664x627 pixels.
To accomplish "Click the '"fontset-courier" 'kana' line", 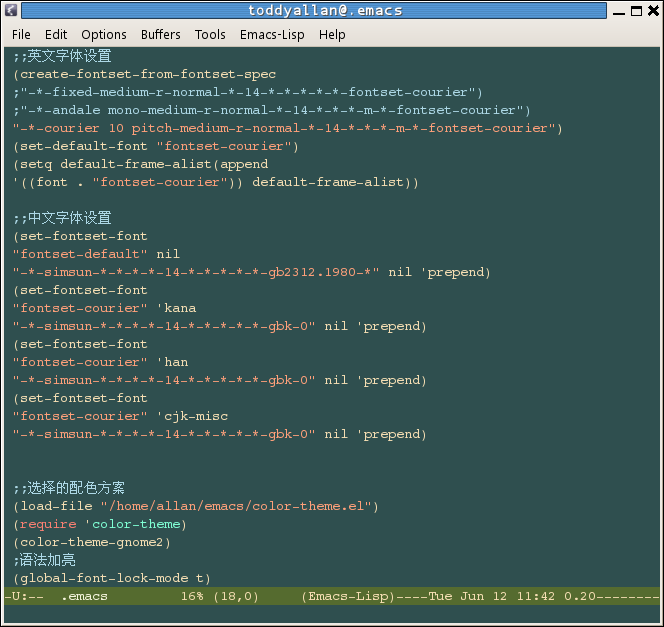I will [x=104, y=308].
